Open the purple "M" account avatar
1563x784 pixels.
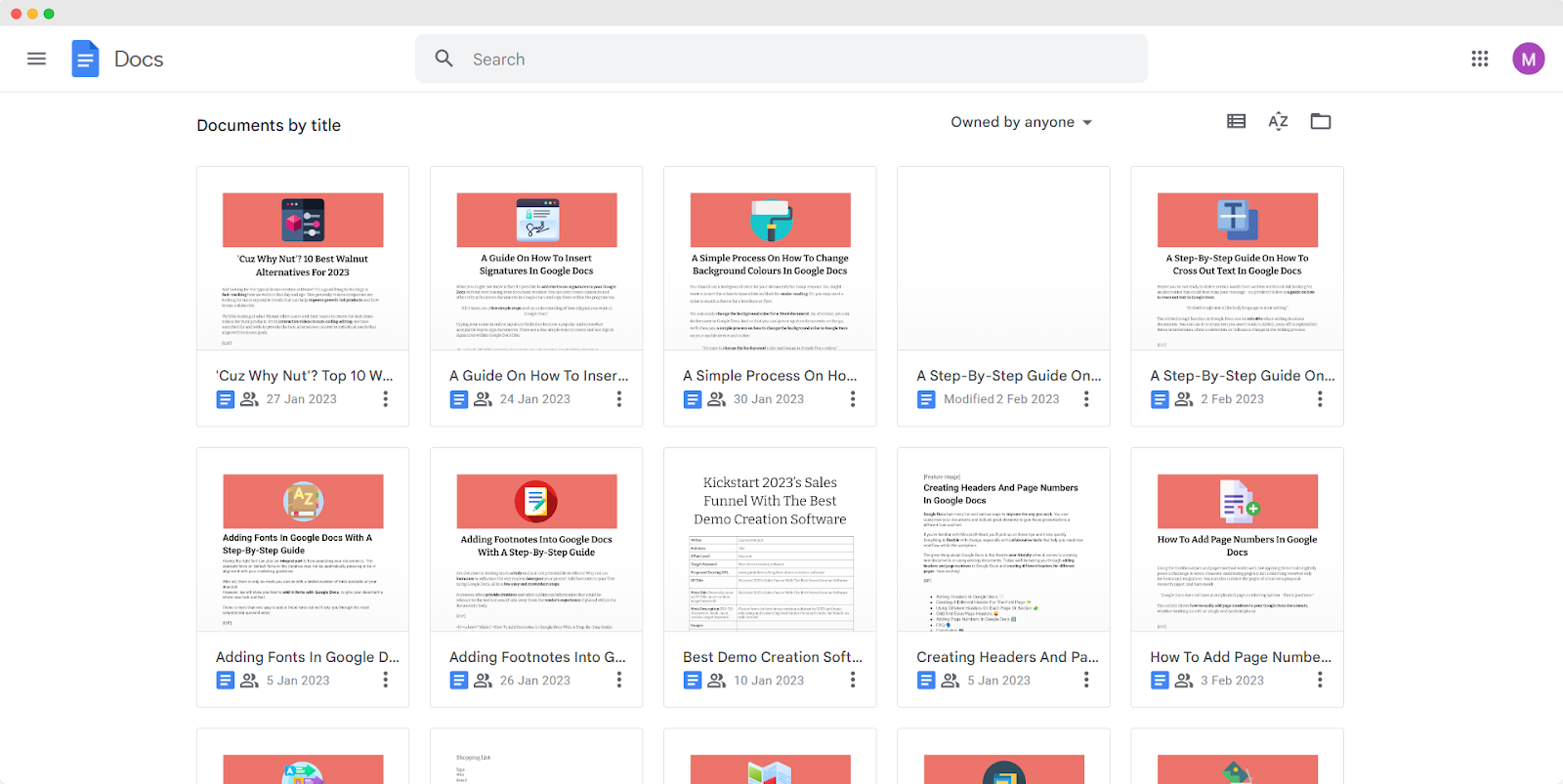[1529, 59]
